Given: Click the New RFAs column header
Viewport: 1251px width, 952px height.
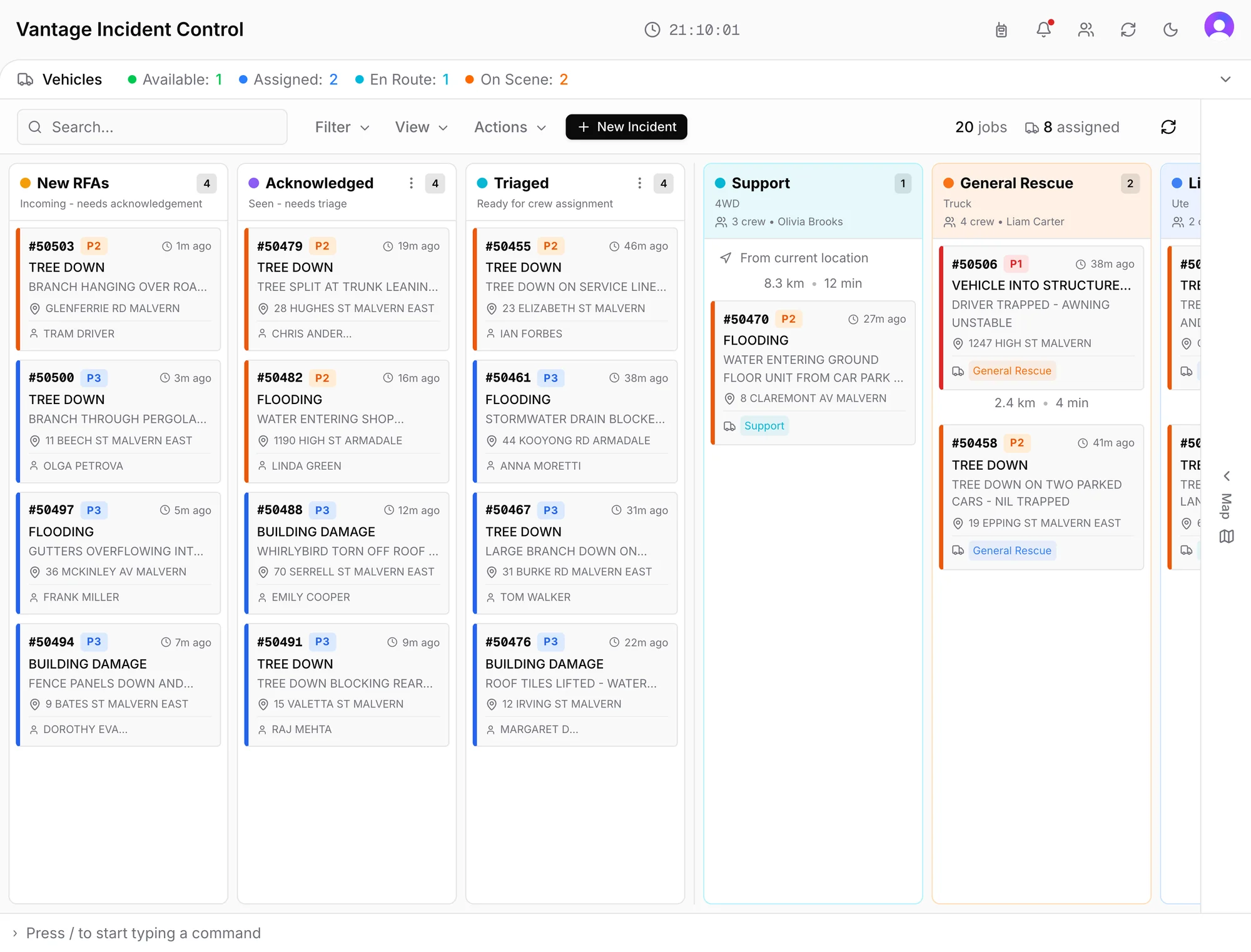Looking at the screenshot, I should (x=118, y=192).
